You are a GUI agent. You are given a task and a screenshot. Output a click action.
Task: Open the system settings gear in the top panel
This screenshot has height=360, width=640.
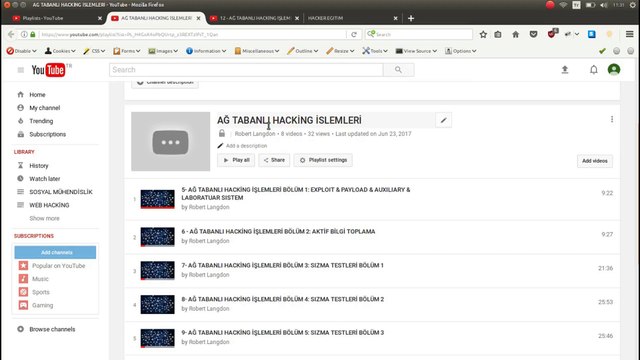(633, 5)
